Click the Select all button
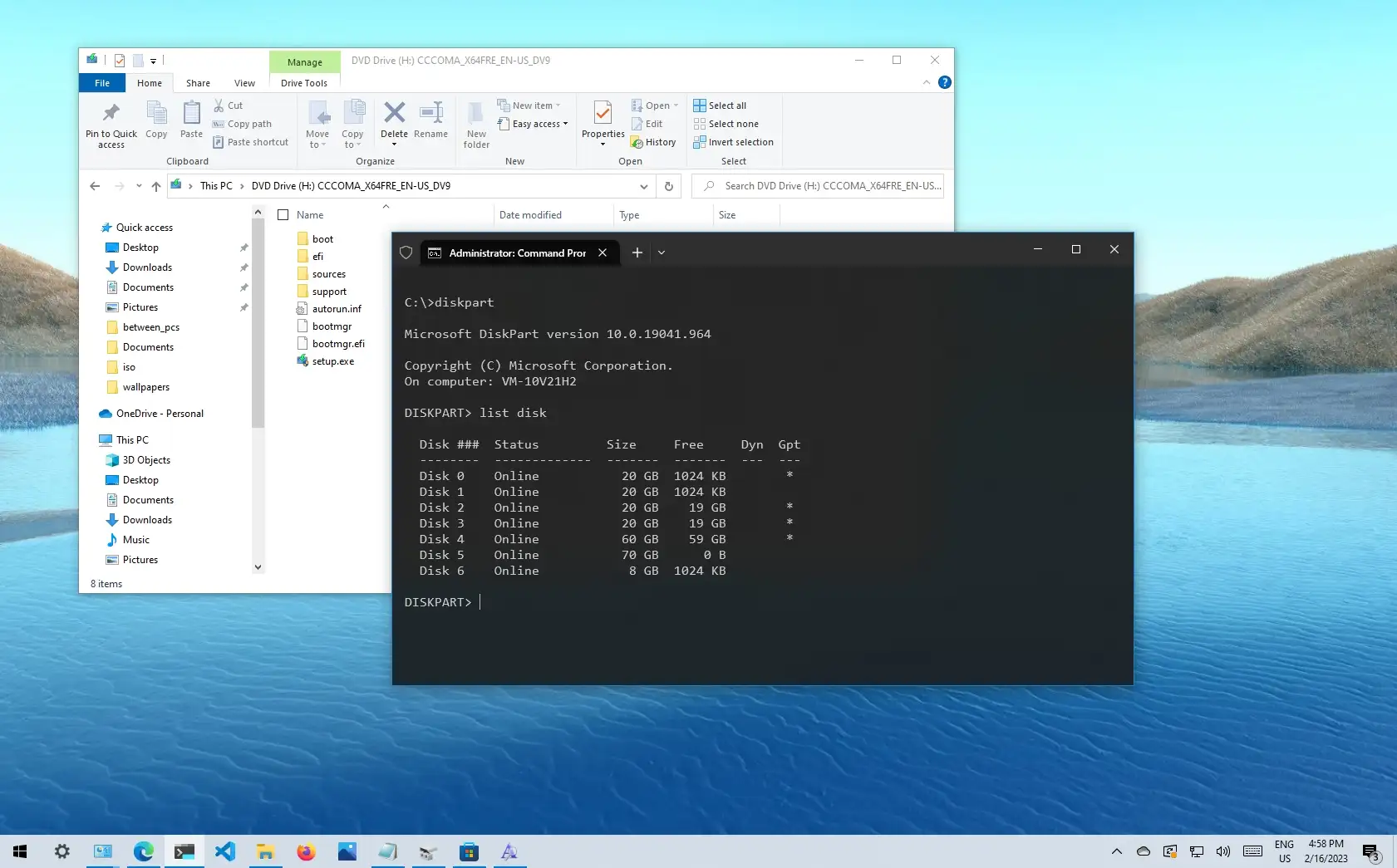This screenshot has width=1397, height=868. pyautogui.click(x=720, y=105)
